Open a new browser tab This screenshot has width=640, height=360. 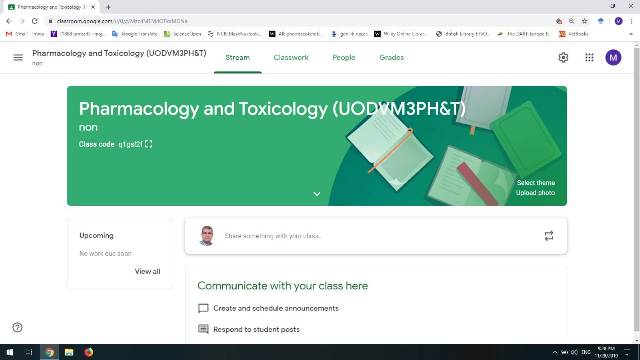click(x=108, y=7)
